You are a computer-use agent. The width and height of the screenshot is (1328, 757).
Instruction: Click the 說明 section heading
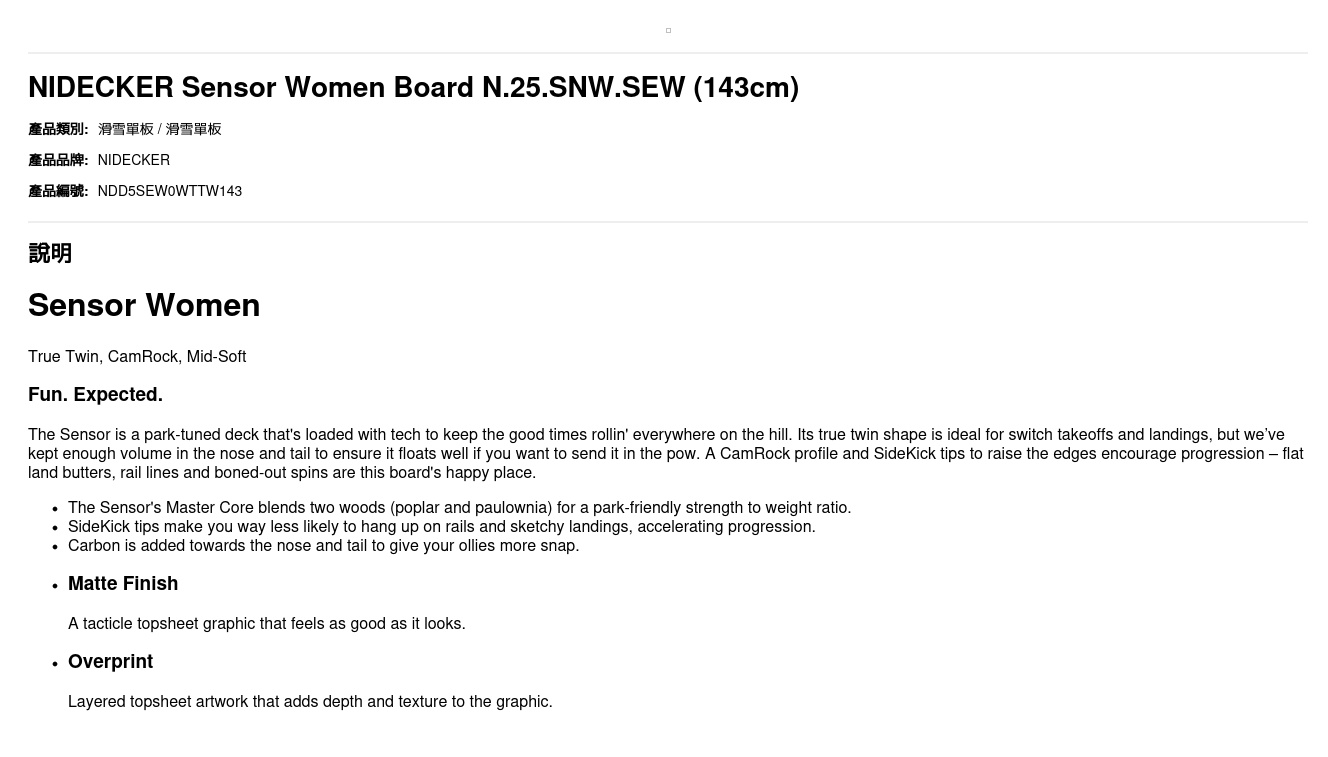click(50, 254)
